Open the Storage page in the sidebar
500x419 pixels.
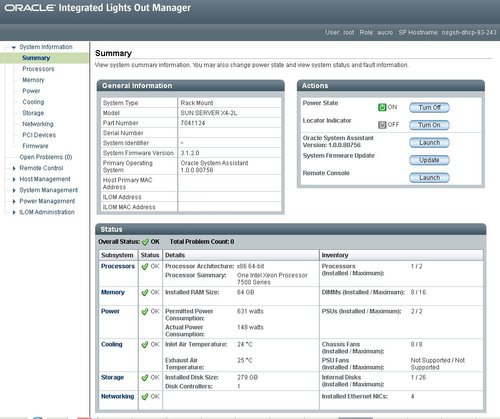click(x=33, y=113)
